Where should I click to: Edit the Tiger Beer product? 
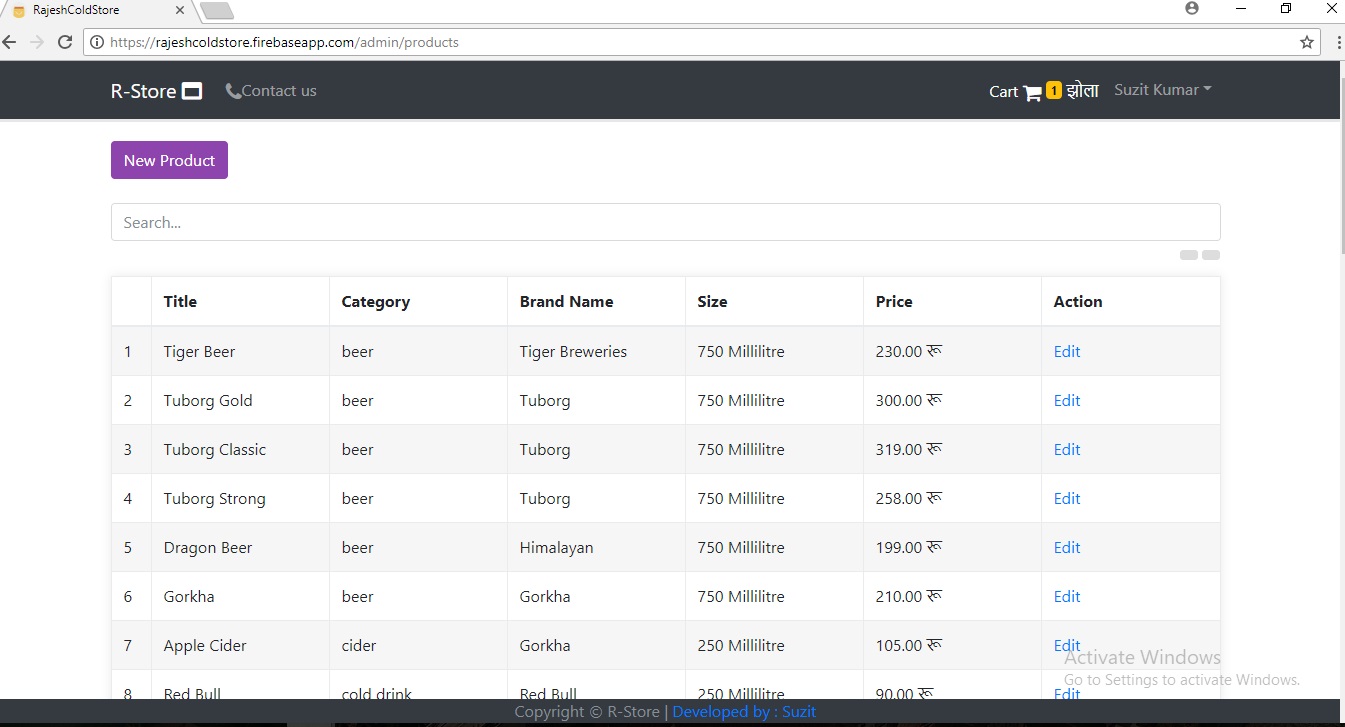click(x=1066, y=351)
